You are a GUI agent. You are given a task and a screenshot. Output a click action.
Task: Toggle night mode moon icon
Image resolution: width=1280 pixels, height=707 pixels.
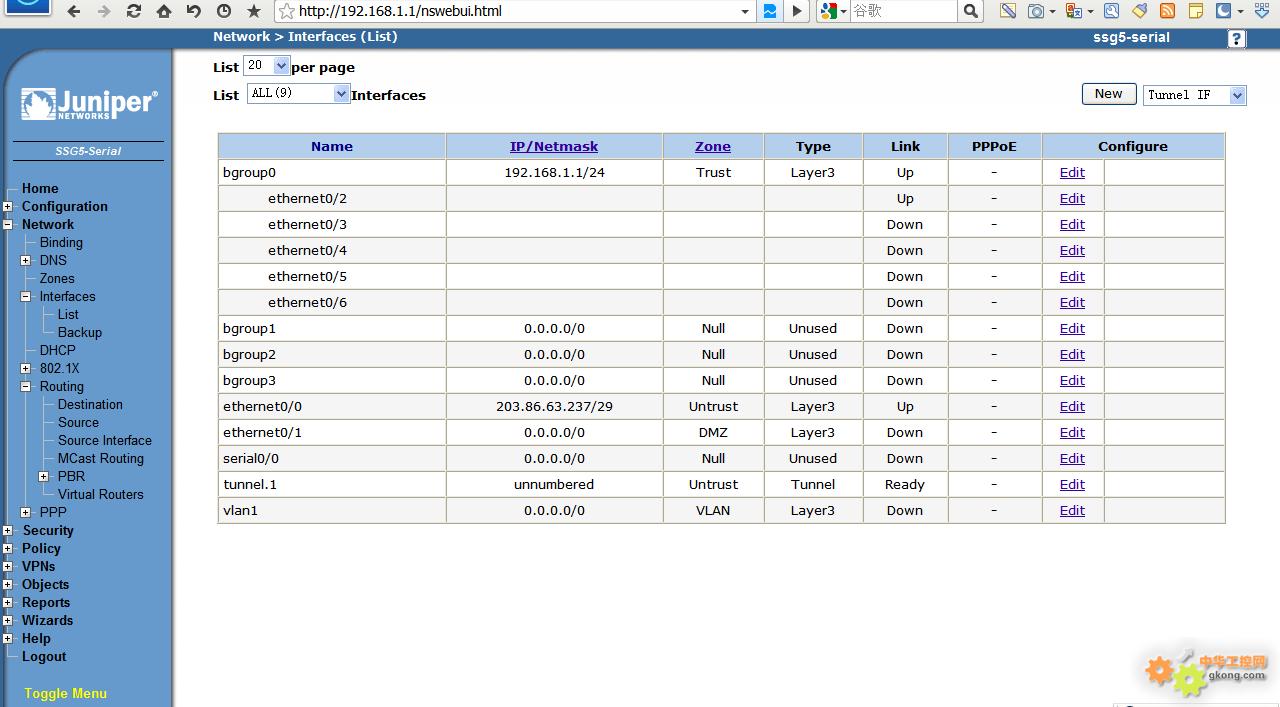pos(1223,11)
